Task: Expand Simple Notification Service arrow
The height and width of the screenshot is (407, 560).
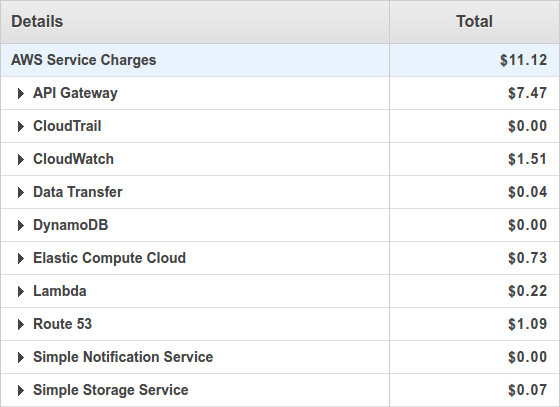Action: [21, 357]
